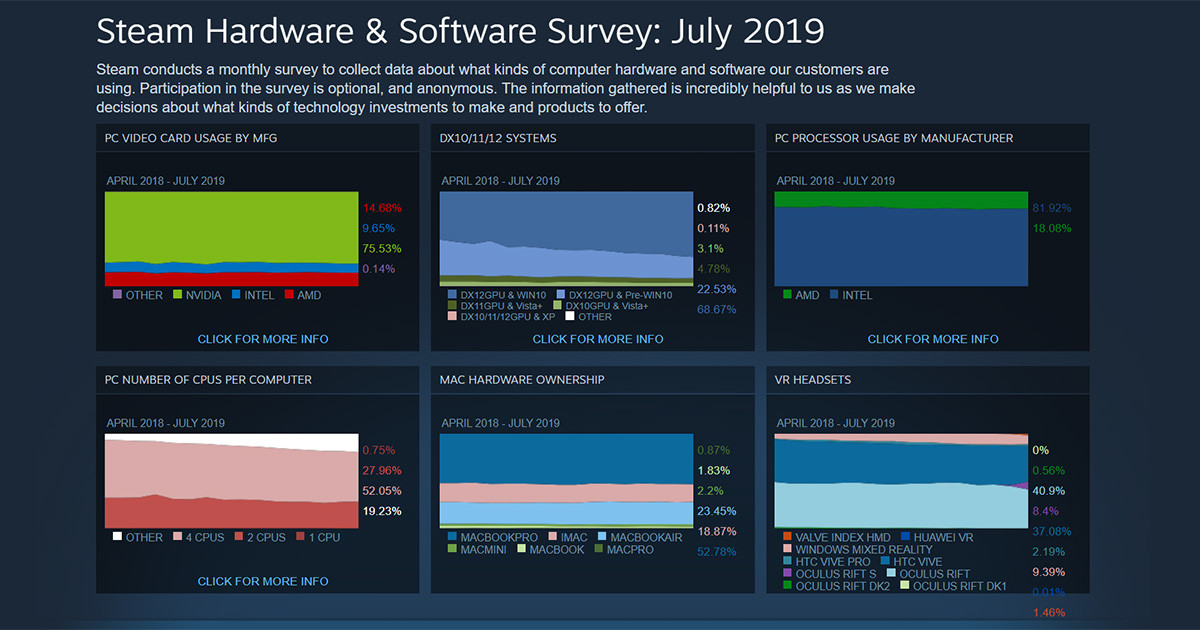Screen dimensions: 1200x630
Task: Open more info for number of CPUs per computer
Action: 263,581
